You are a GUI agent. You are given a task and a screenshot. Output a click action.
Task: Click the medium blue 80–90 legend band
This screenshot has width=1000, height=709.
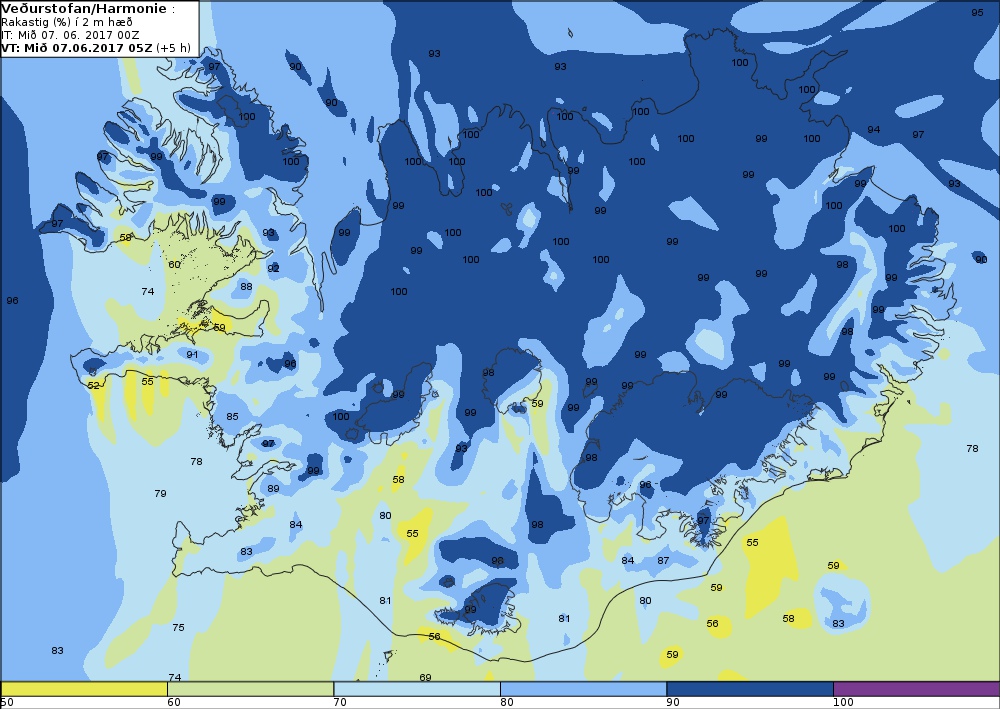(583, 689)
